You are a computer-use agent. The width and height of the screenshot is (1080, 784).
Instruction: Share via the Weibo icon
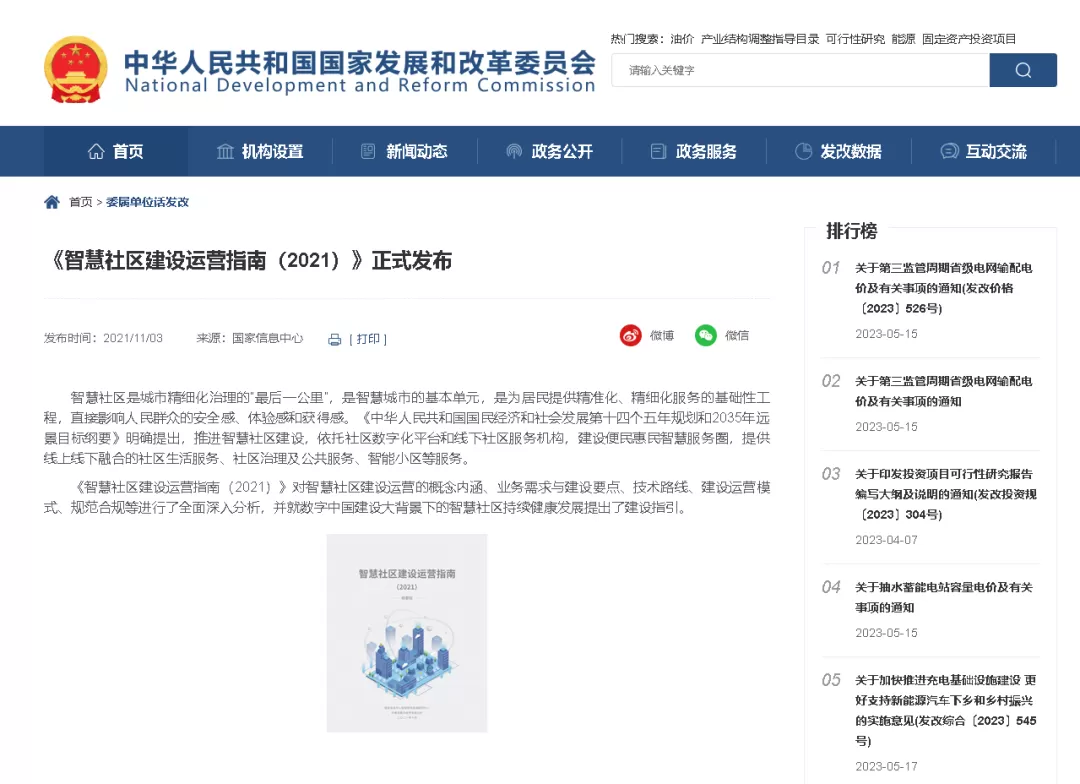630,336
